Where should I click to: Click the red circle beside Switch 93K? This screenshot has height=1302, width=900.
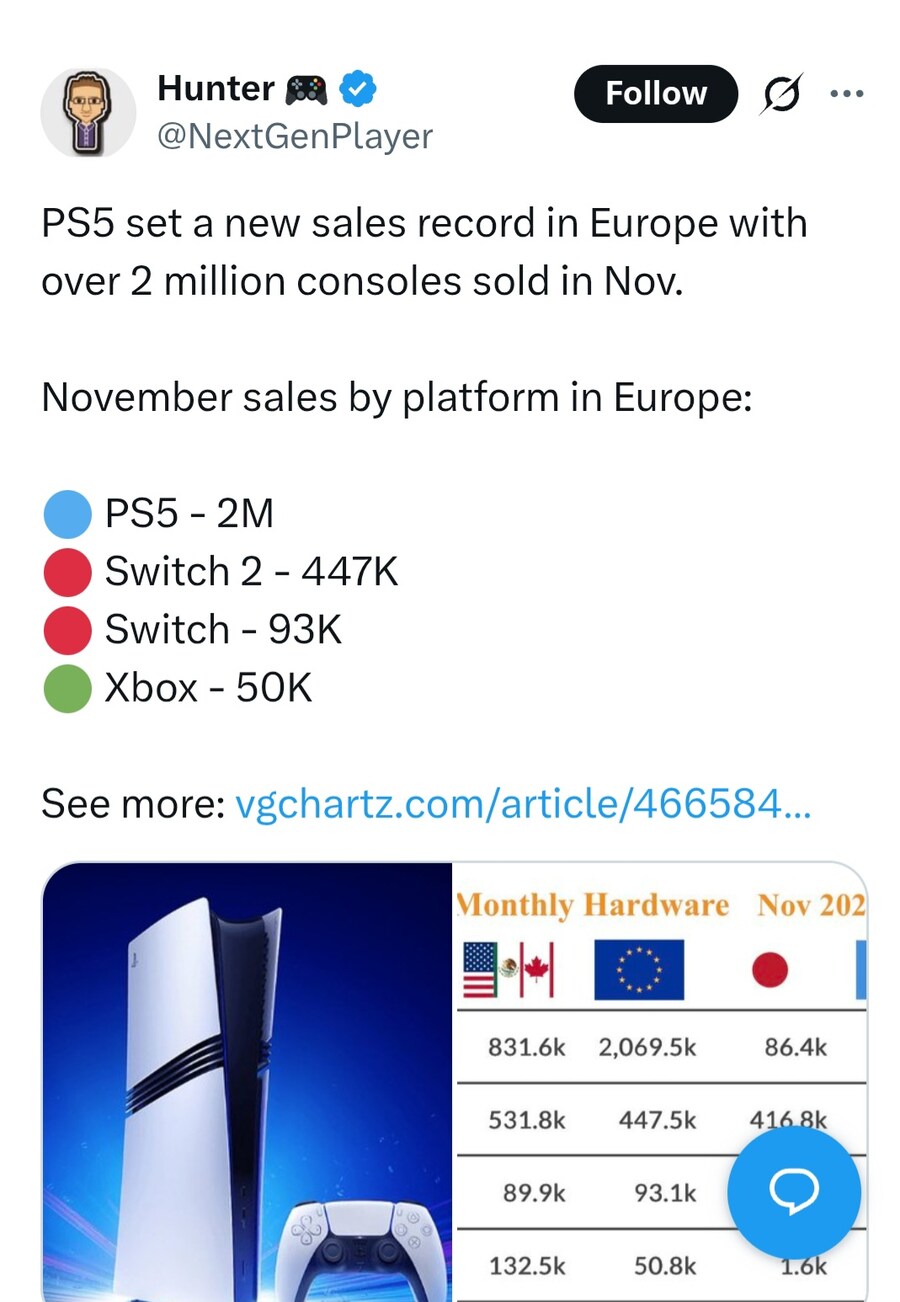pyautogui.click(x=68, y=631)
